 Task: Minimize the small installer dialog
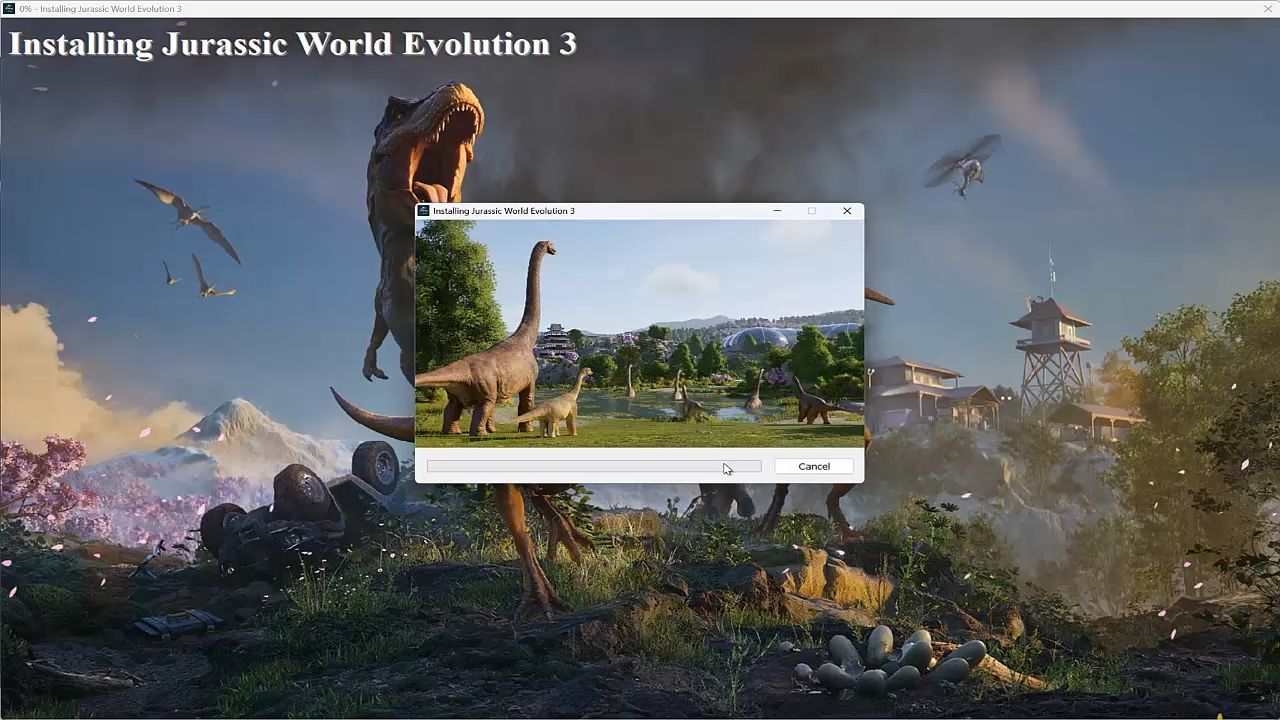click(x=777, y=211)
